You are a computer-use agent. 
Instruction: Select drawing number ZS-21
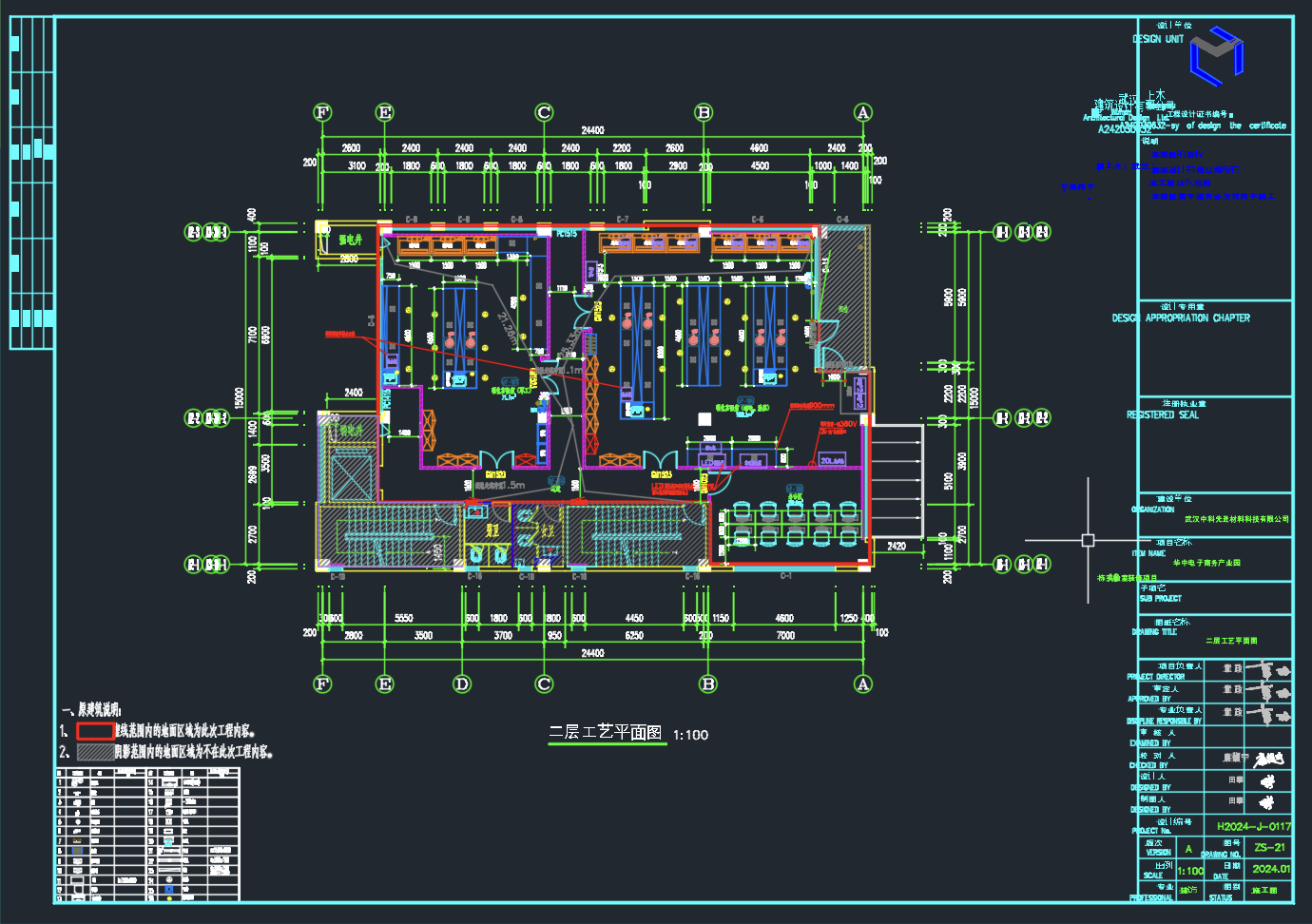point(1269,847)
